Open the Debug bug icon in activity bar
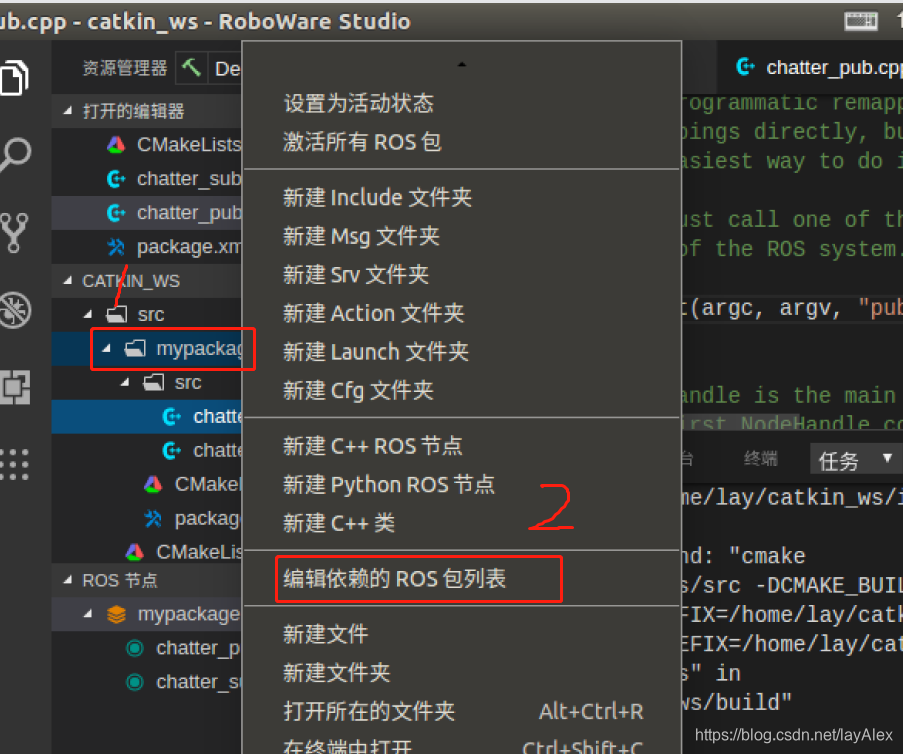Image resolution: width=903 pixels, height=754 pixels. (15, 310)
